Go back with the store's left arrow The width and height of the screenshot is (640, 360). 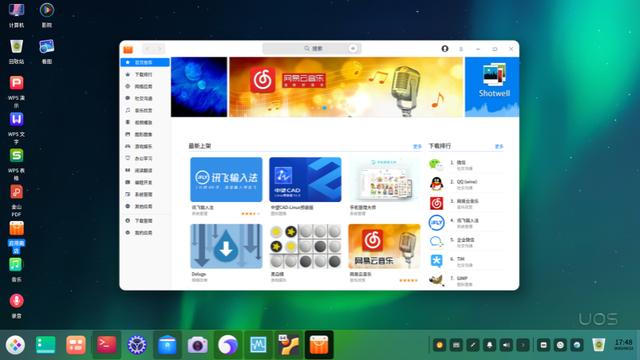coord(148,49)
